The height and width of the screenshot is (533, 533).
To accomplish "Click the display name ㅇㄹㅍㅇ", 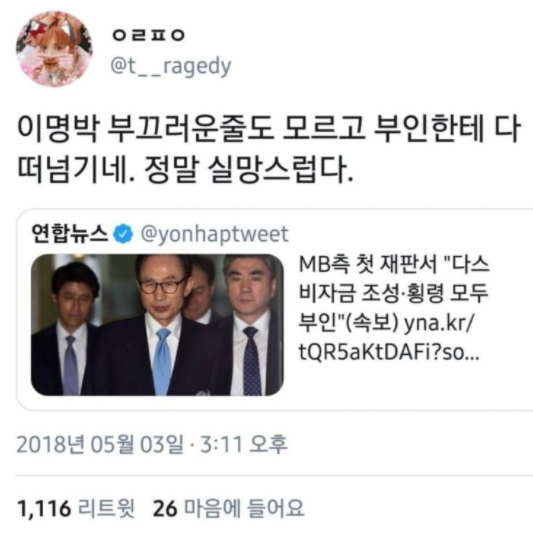I will (148, 34).
